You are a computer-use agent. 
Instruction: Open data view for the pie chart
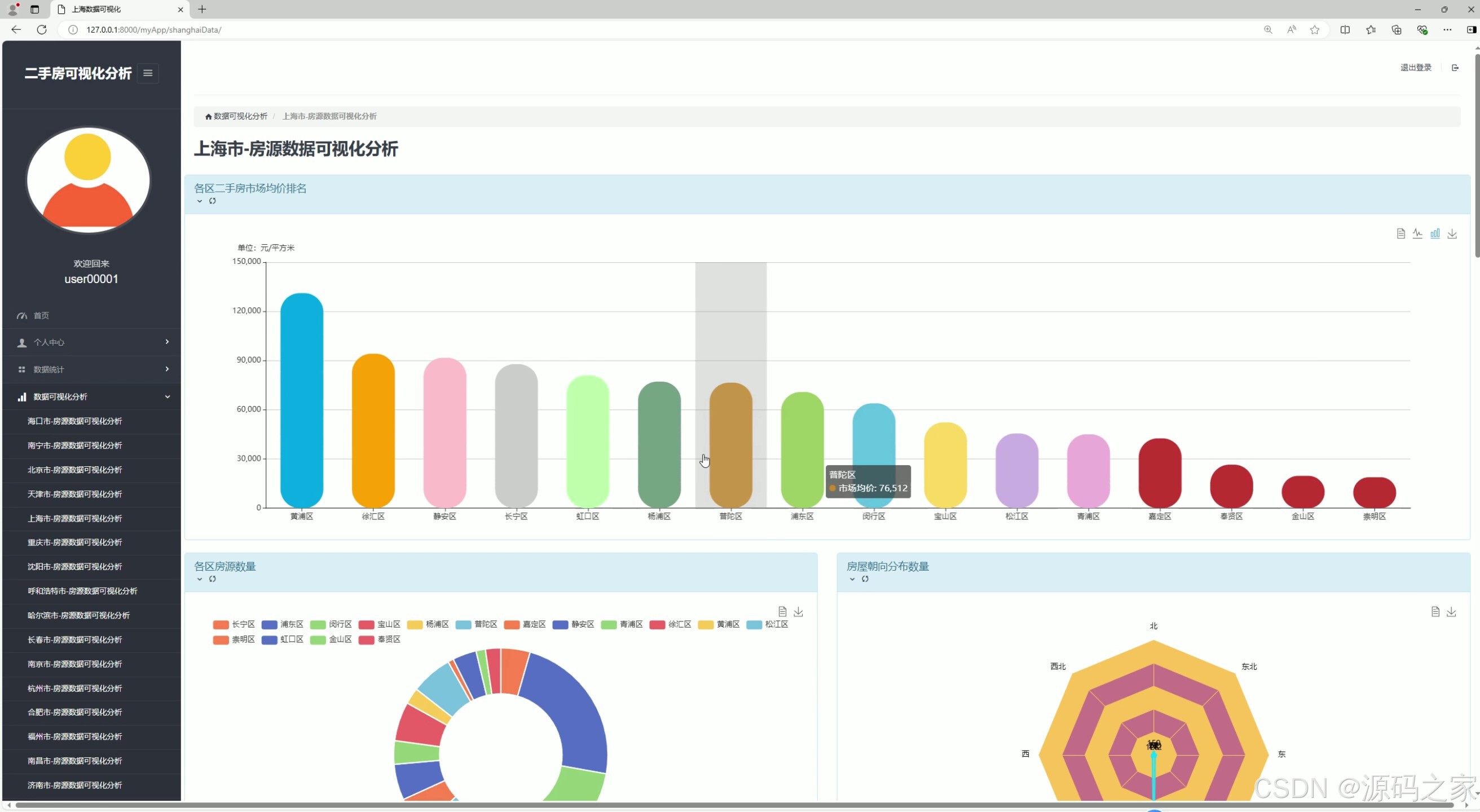coord(782,612)
